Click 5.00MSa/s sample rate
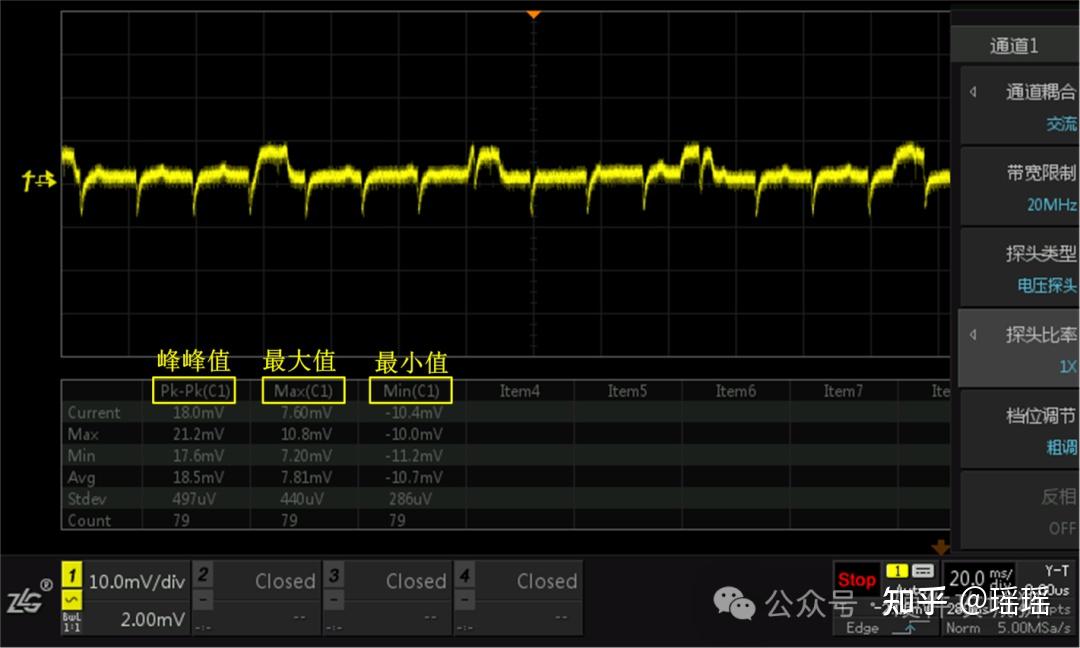1080x648 pixels. 1034,628
